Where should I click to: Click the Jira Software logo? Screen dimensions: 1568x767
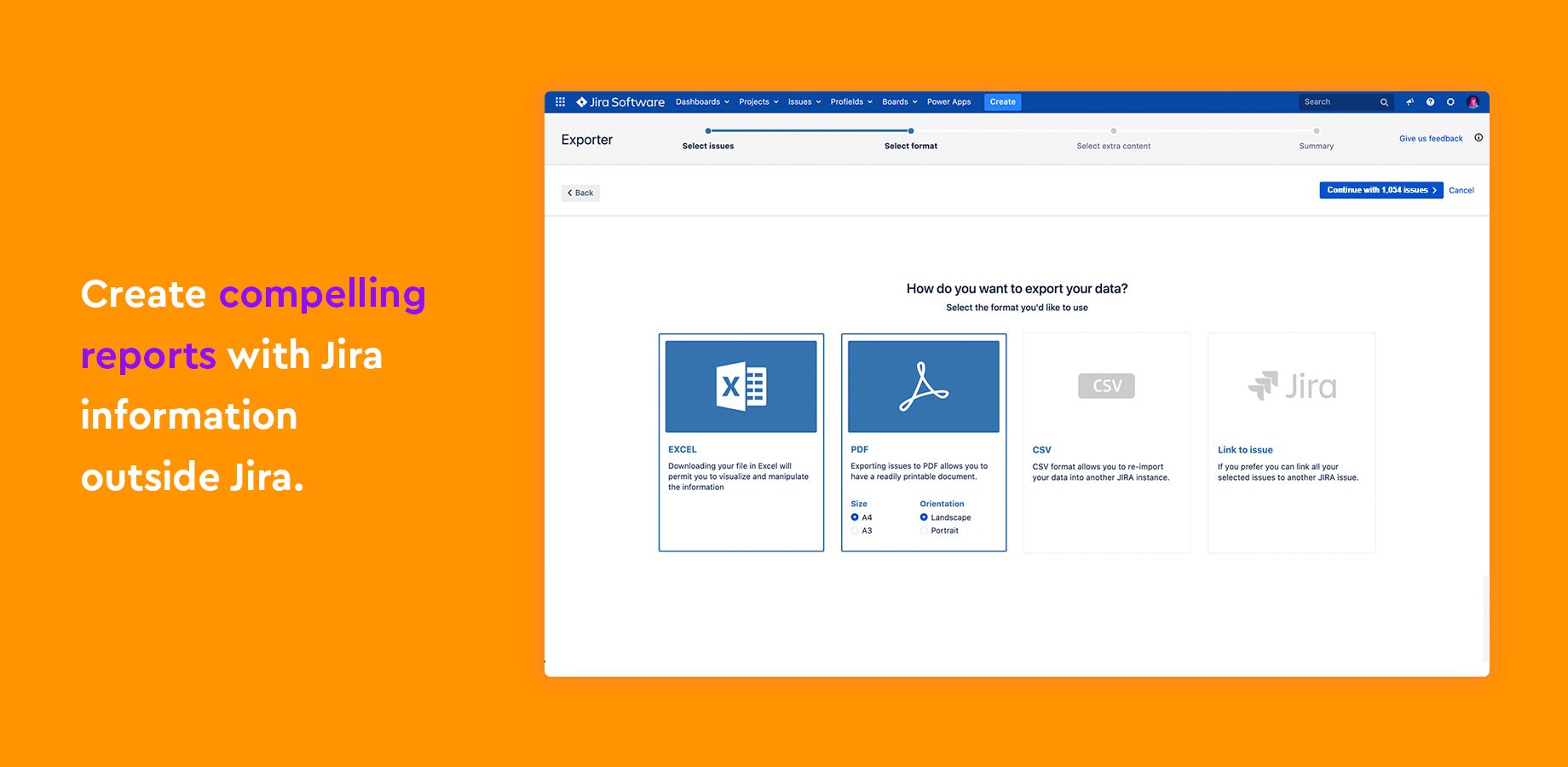pos(620,101)
